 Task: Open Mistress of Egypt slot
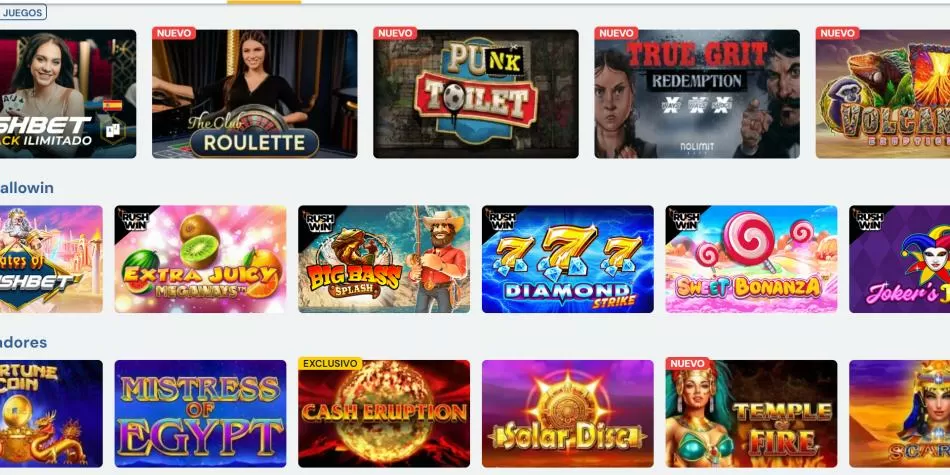click(200, 414)
